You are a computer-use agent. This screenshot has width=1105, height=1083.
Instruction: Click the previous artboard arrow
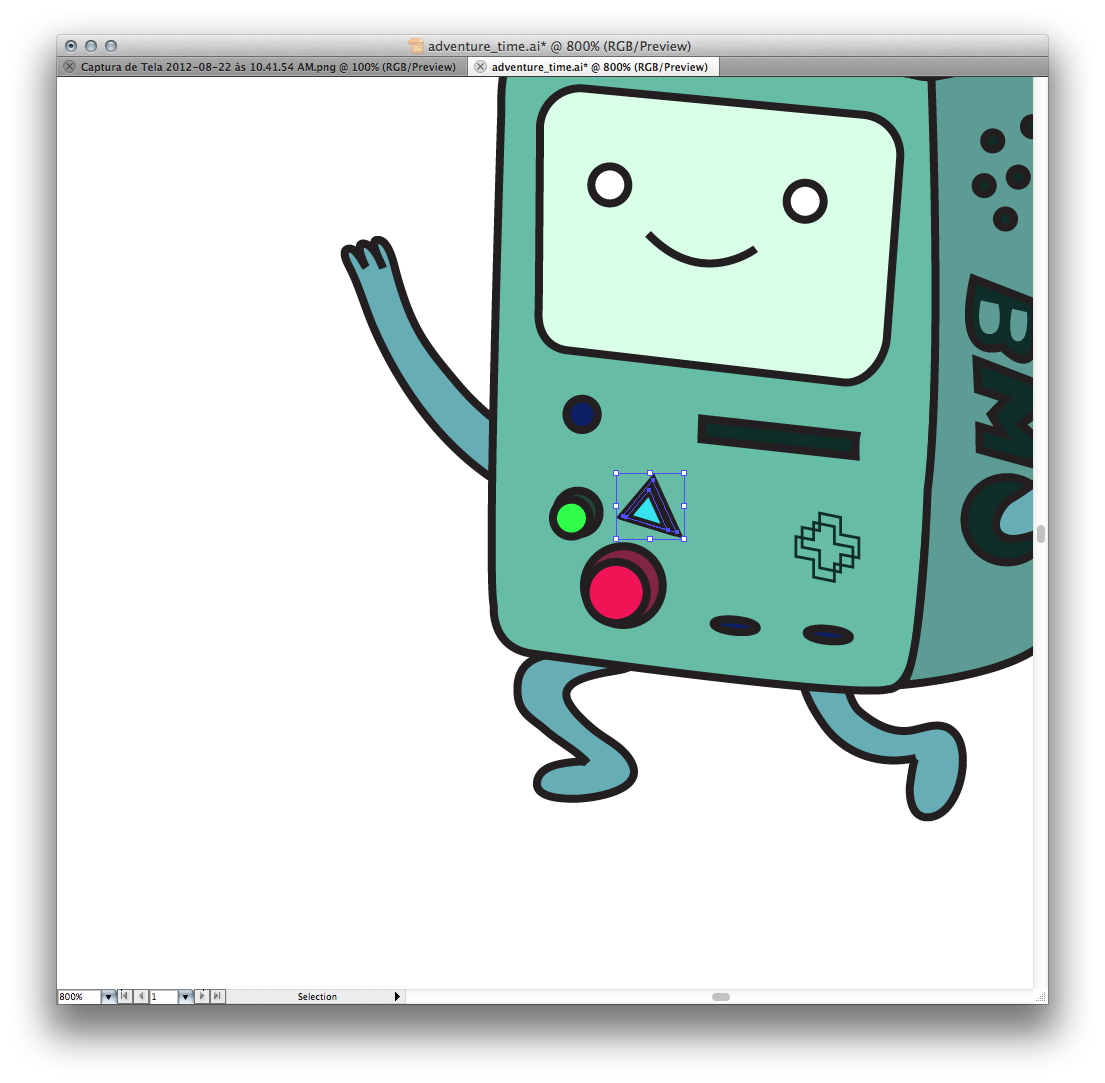(x=141, y=996)
